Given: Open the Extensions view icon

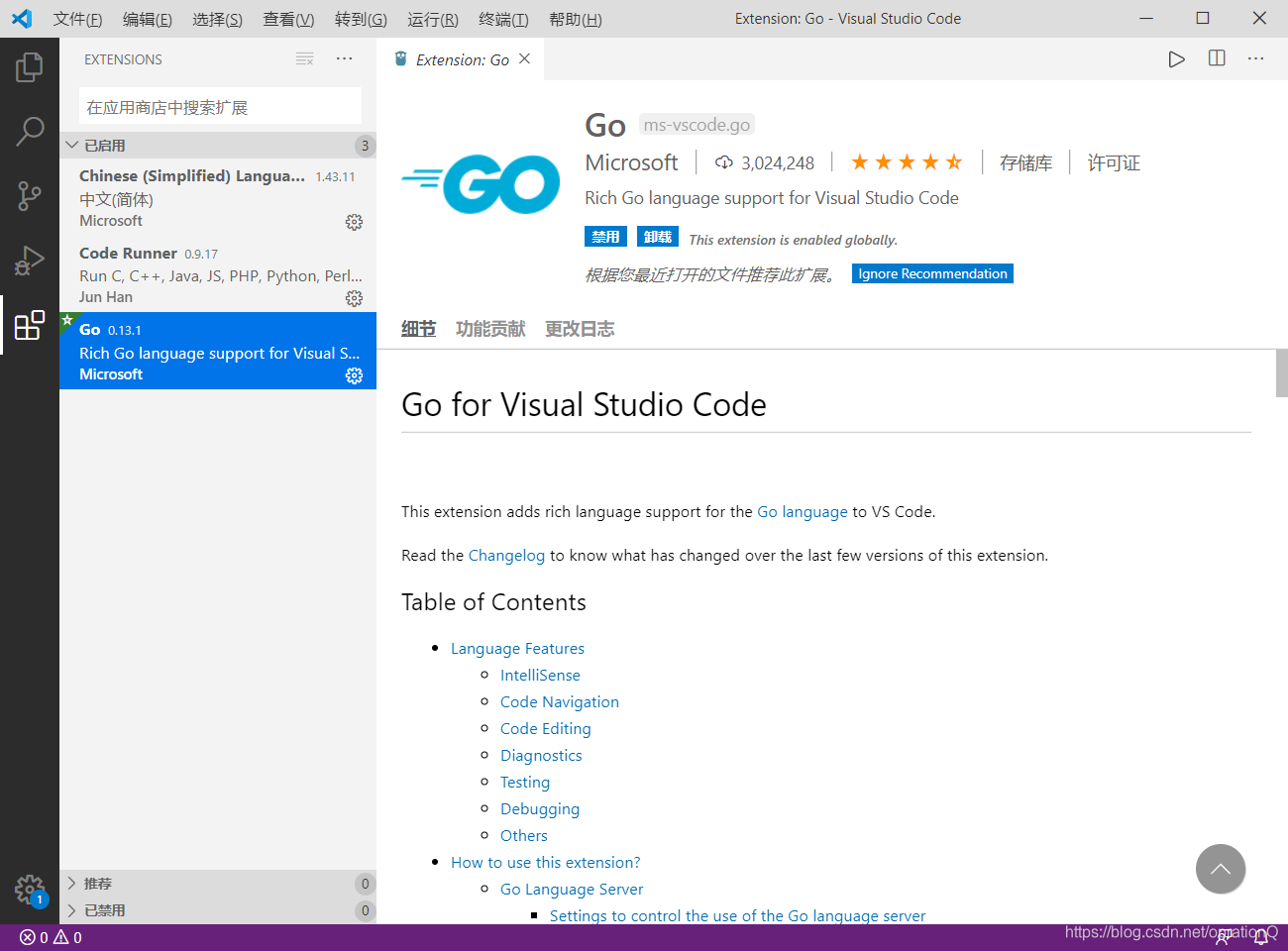Looking at the screenshot, I should click(30, 325).
